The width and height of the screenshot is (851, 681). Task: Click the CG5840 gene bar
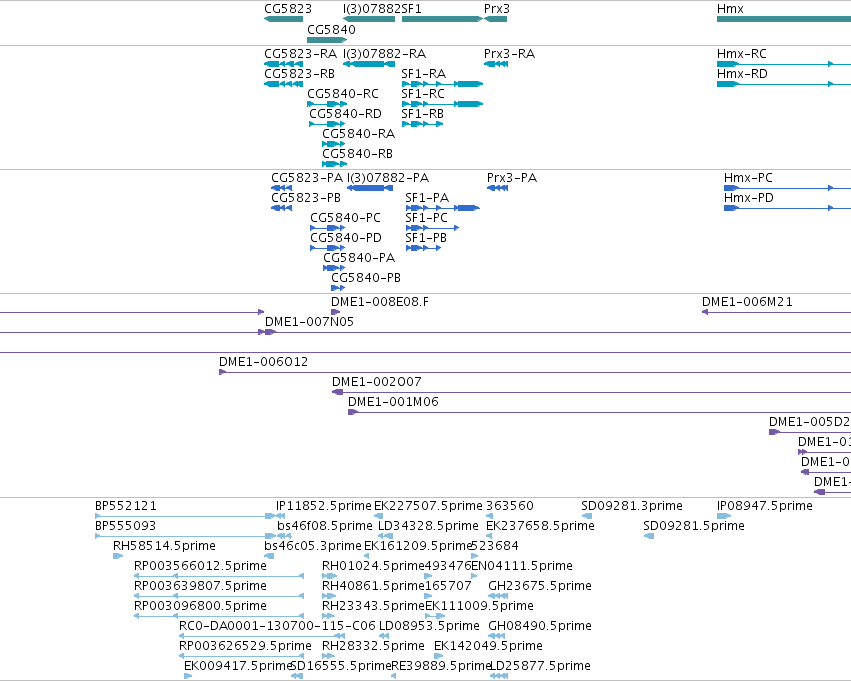coord(327,40)
